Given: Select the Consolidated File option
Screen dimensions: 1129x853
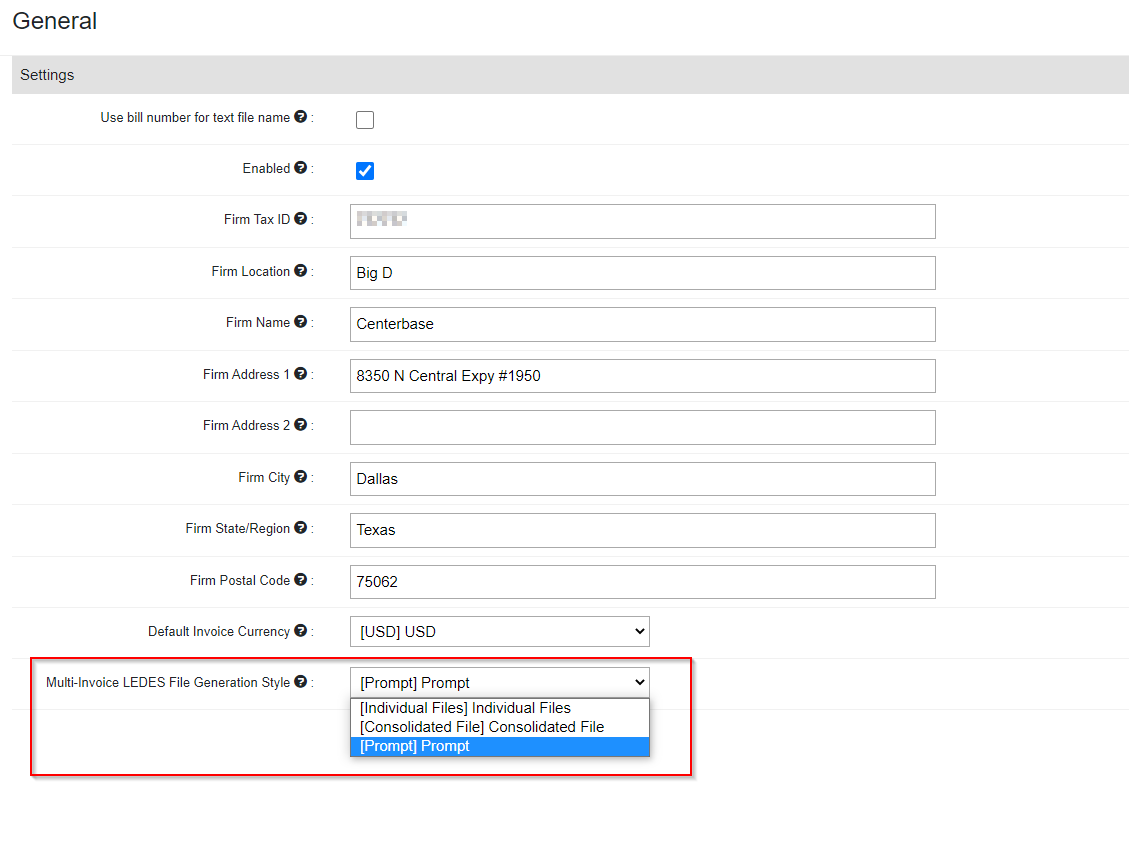Looking at the screenshot, I should pyautogui.click(x=484, y=727).
